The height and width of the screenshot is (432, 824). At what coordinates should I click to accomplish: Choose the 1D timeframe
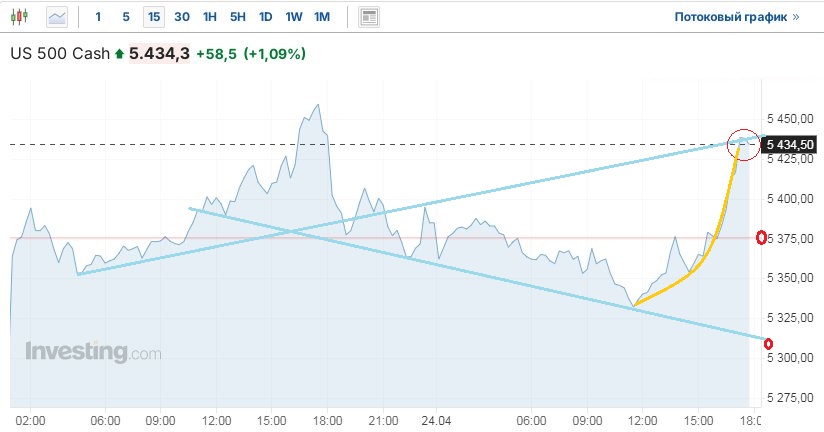[x=265, y=17]
